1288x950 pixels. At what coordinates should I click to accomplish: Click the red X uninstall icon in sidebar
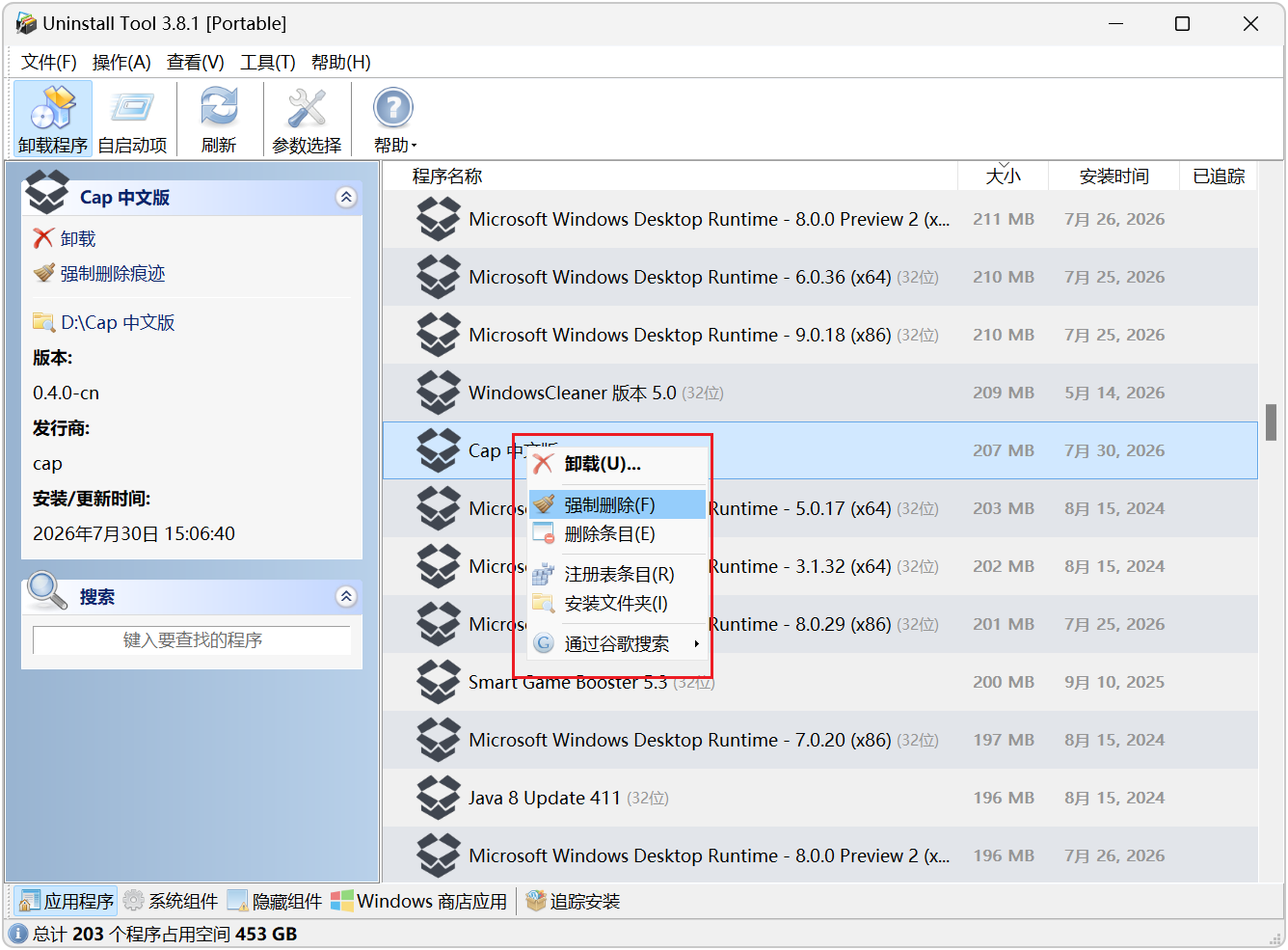(43, 238)
